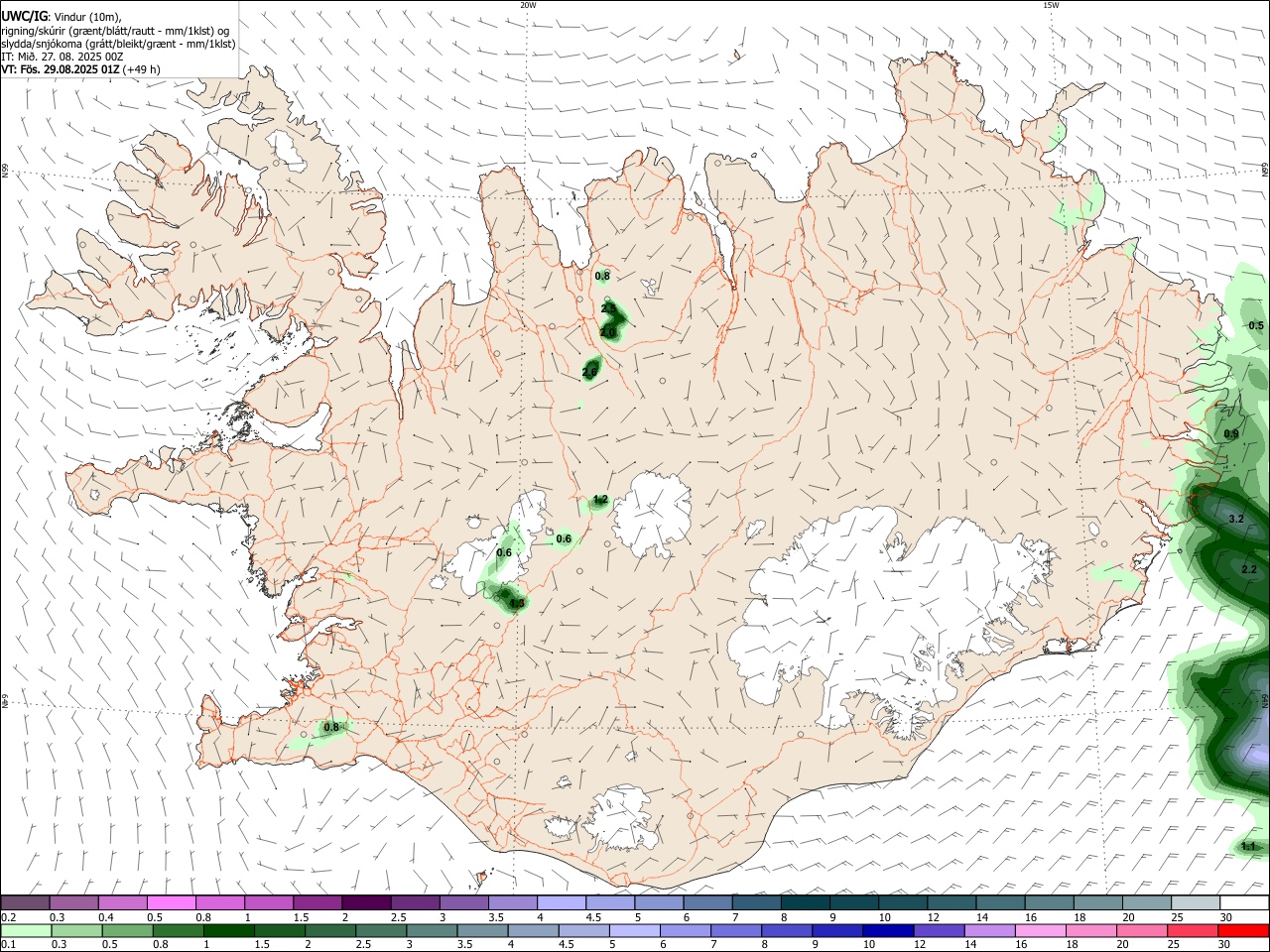This screenshot has width=1270, height=952.
Task: Click the white 30 swatch ending top legend row
Action: coord(1244,903)
